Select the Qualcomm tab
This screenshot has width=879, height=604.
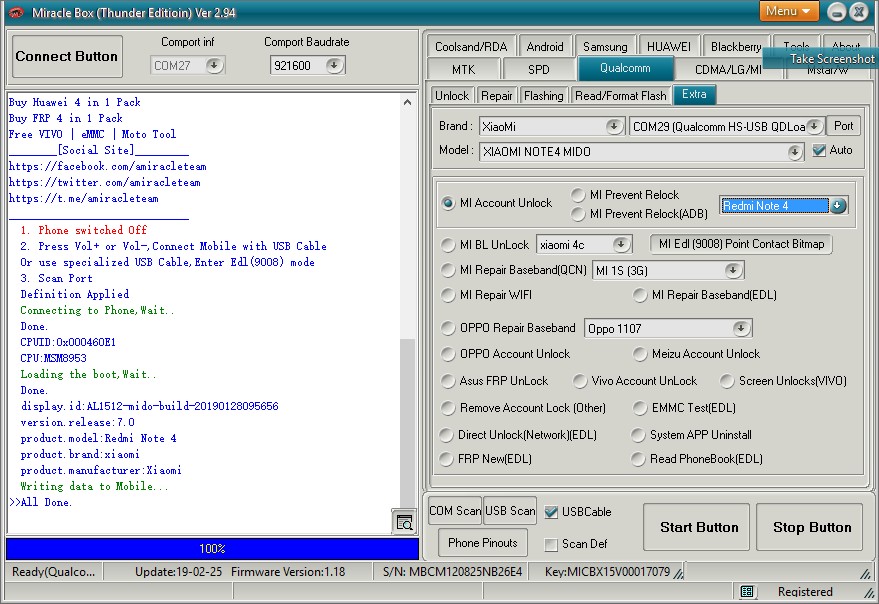point(625,68)
